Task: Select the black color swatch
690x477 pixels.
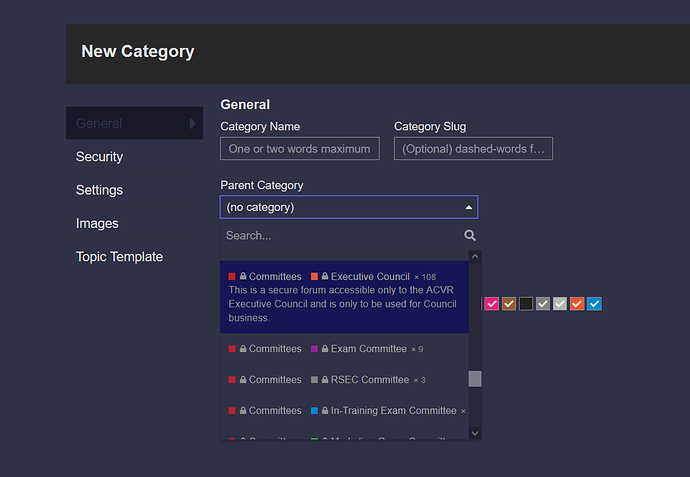Action: (x=526, y=304)
